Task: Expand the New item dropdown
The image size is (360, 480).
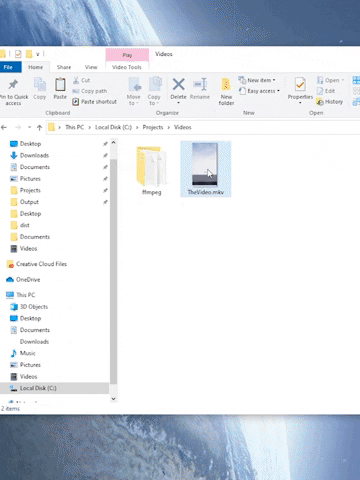Action: 274,80
